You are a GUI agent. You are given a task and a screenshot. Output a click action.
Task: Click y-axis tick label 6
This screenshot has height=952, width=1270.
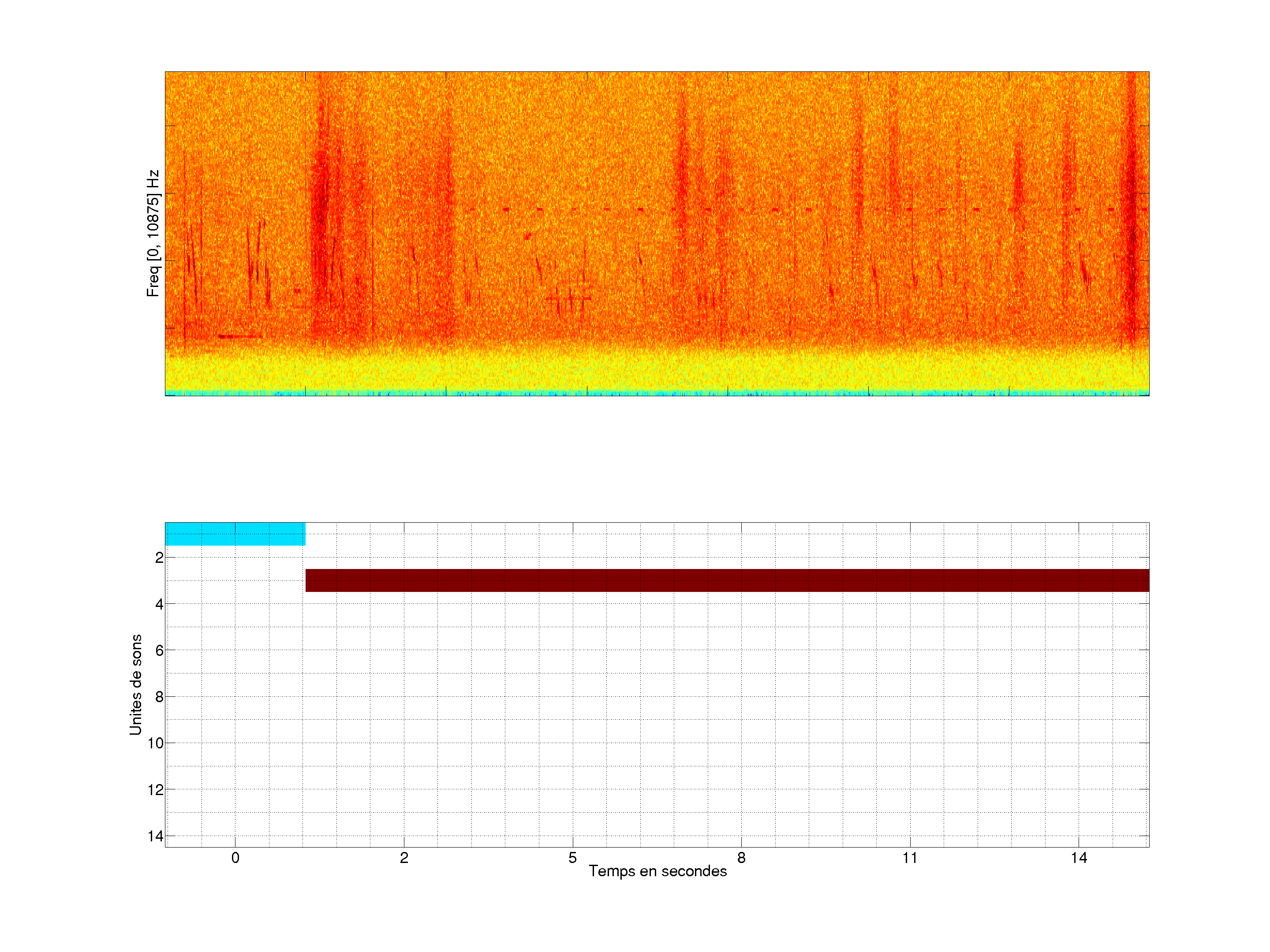coord(159,650)
